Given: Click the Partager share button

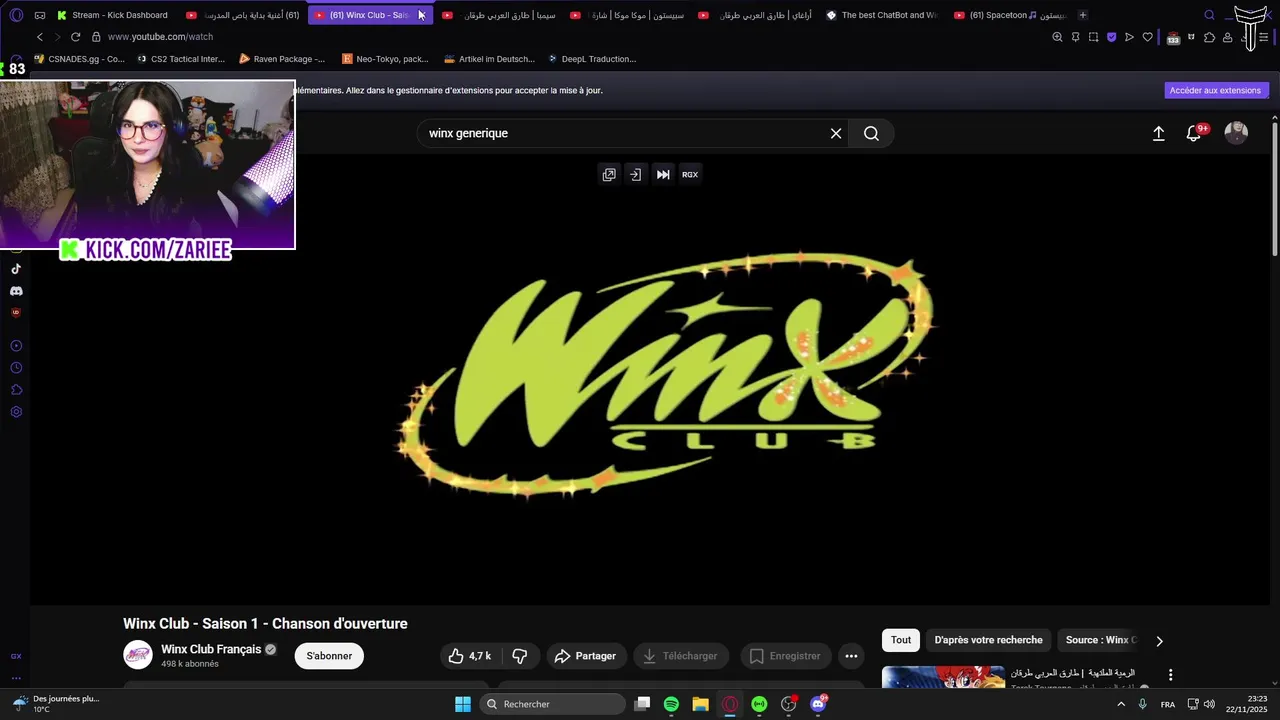Looking at the screenshot, I should coord(585,656).
